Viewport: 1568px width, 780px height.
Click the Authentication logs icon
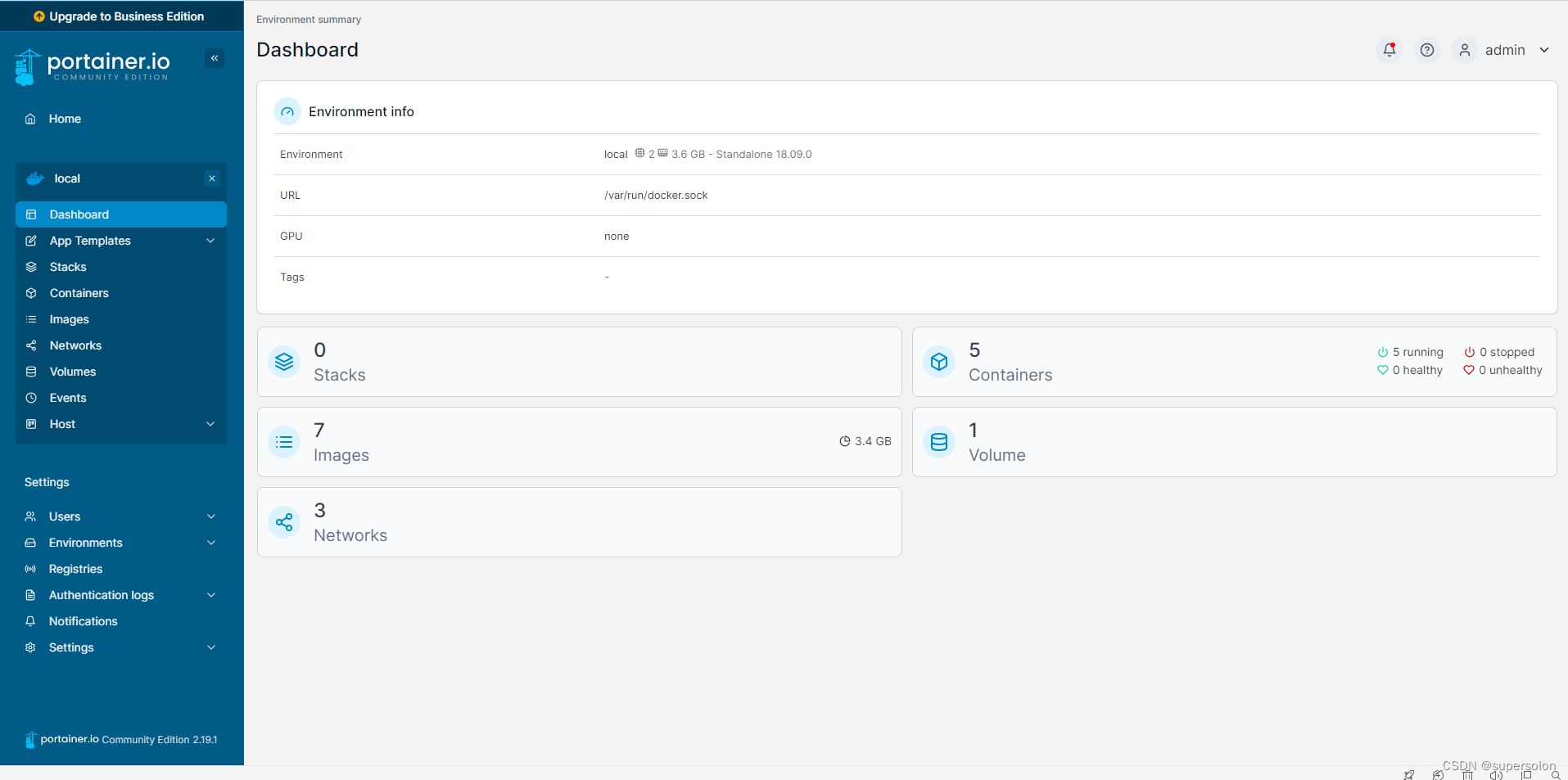tap(30, 595)
